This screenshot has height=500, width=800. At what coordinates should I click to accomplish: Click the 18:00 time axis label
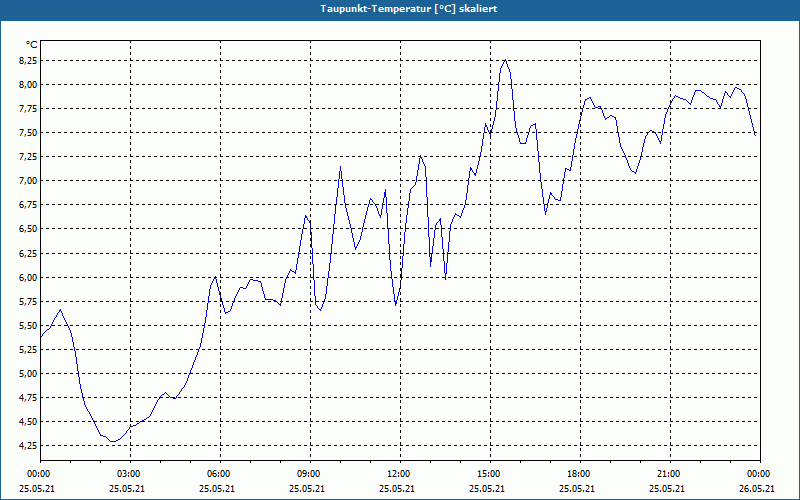click(580, 474)
